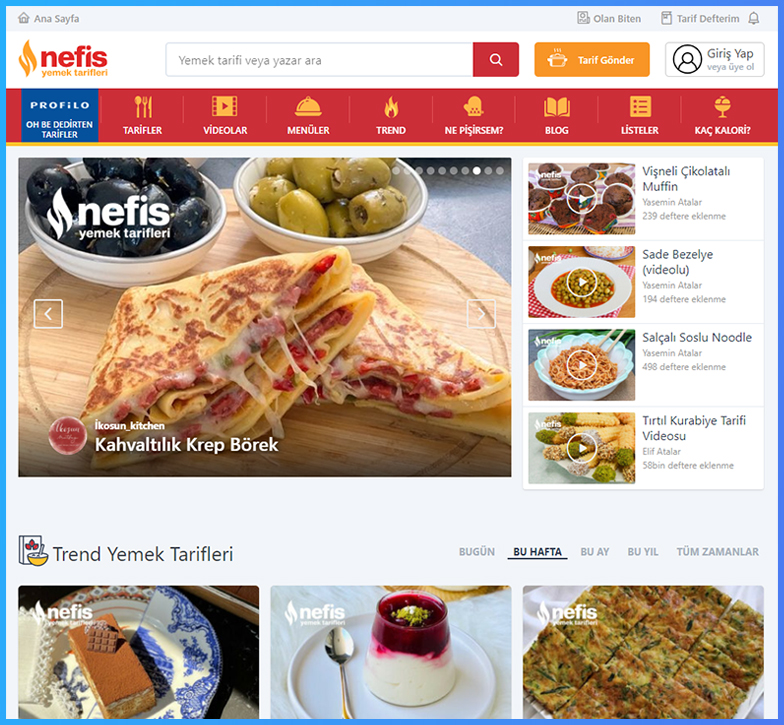Focus the Yemek tarifi search field
The height and width of the screenshot is (725, 784).
[320, 60]
